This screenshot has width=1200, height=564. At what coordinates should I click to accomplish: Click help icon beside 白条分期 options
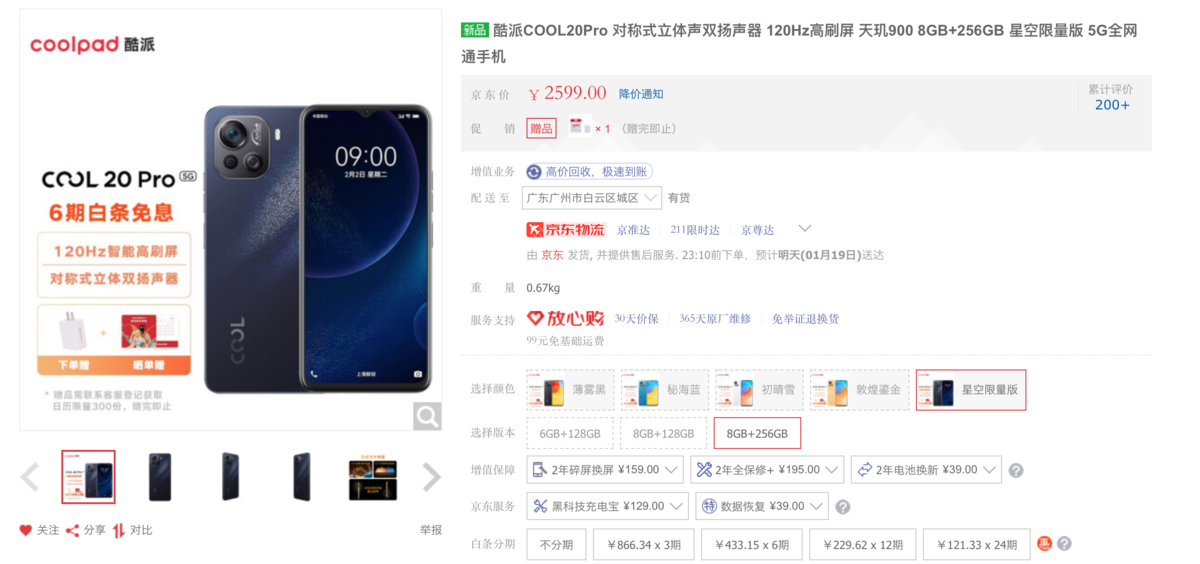tap(1064, 544)
